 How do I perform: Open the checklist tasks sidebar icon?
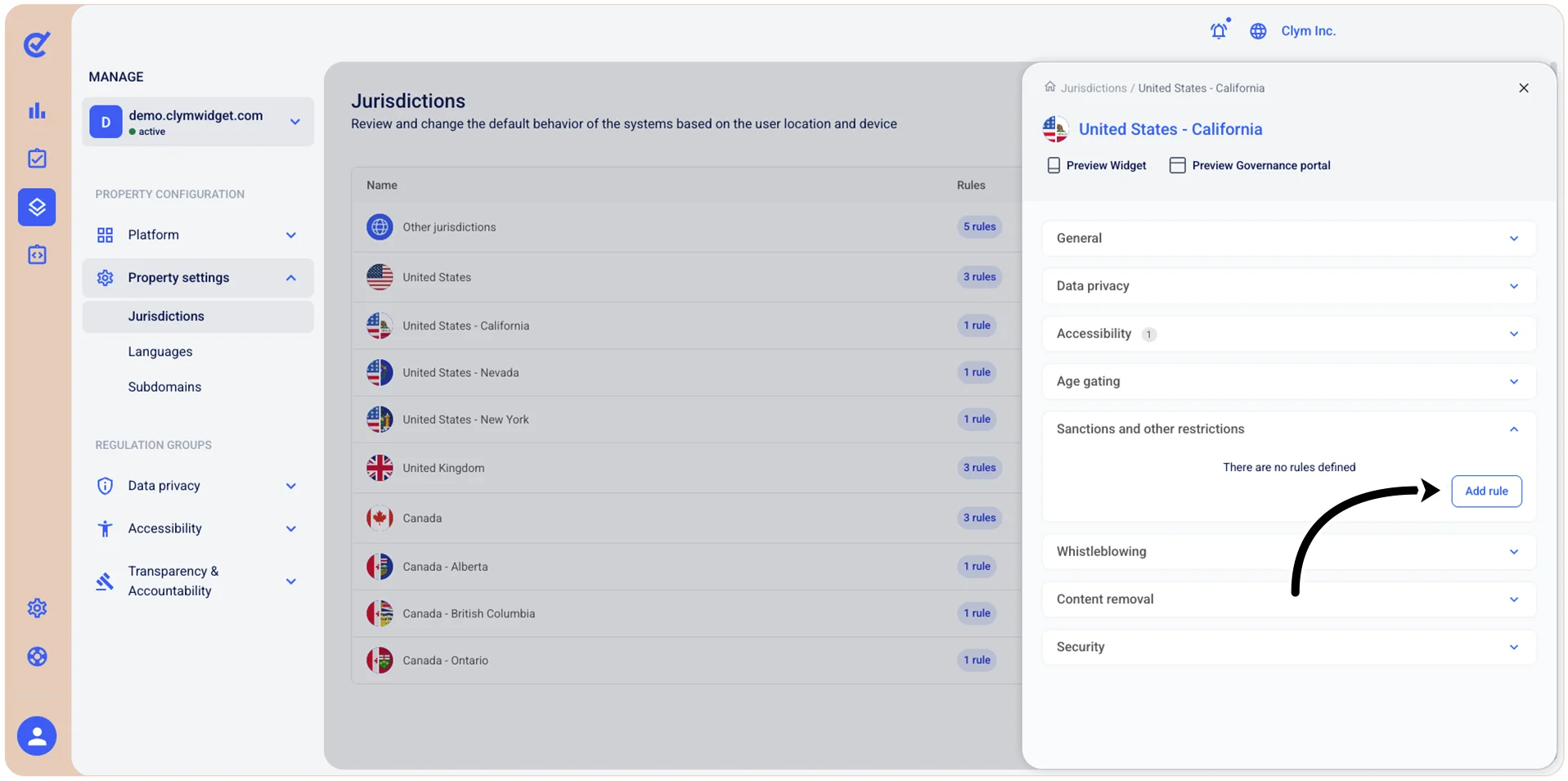(37, 159)
